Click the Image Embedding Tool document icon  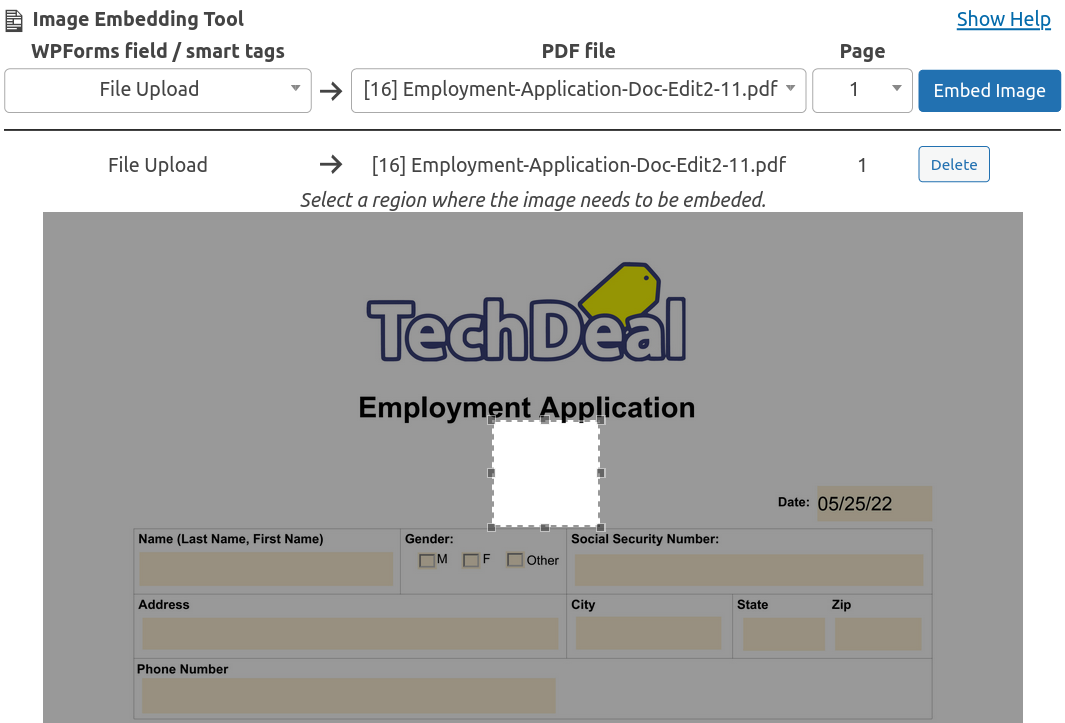tap(15, 20)
